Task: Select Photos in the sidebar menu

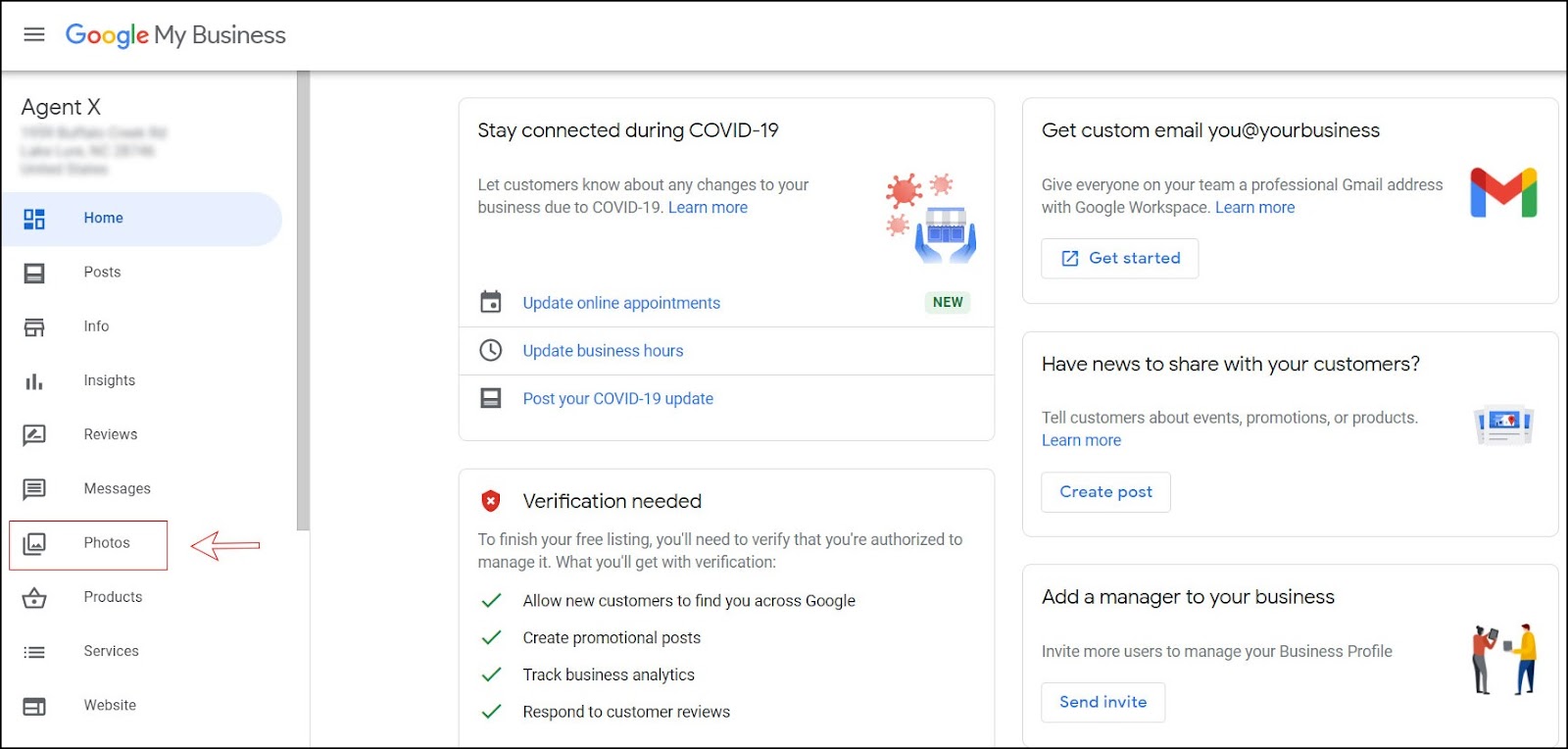Action: (x=107, y=543)
